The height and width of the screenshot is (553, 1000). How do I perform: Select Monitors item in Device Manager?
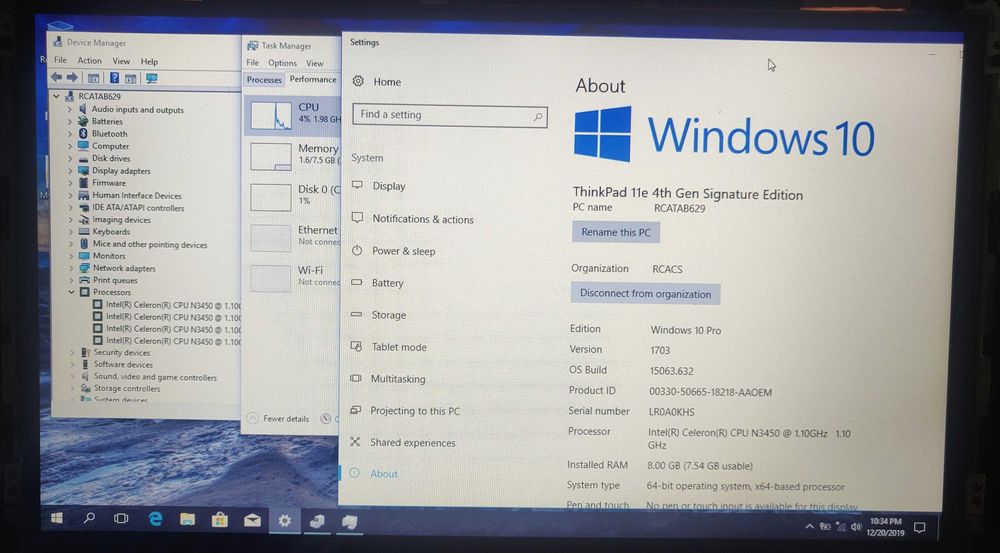point(109,256)
